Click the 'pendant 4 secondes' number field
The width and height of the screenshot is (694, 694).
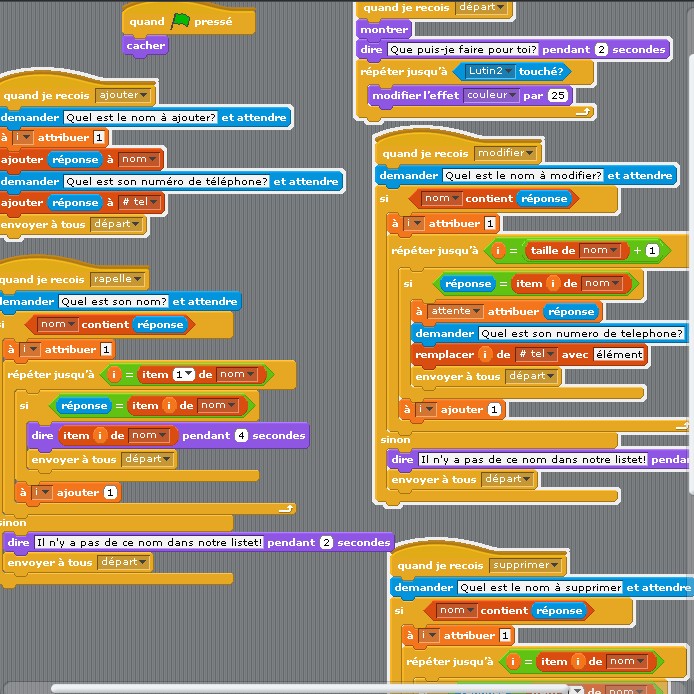click(241, 436)
